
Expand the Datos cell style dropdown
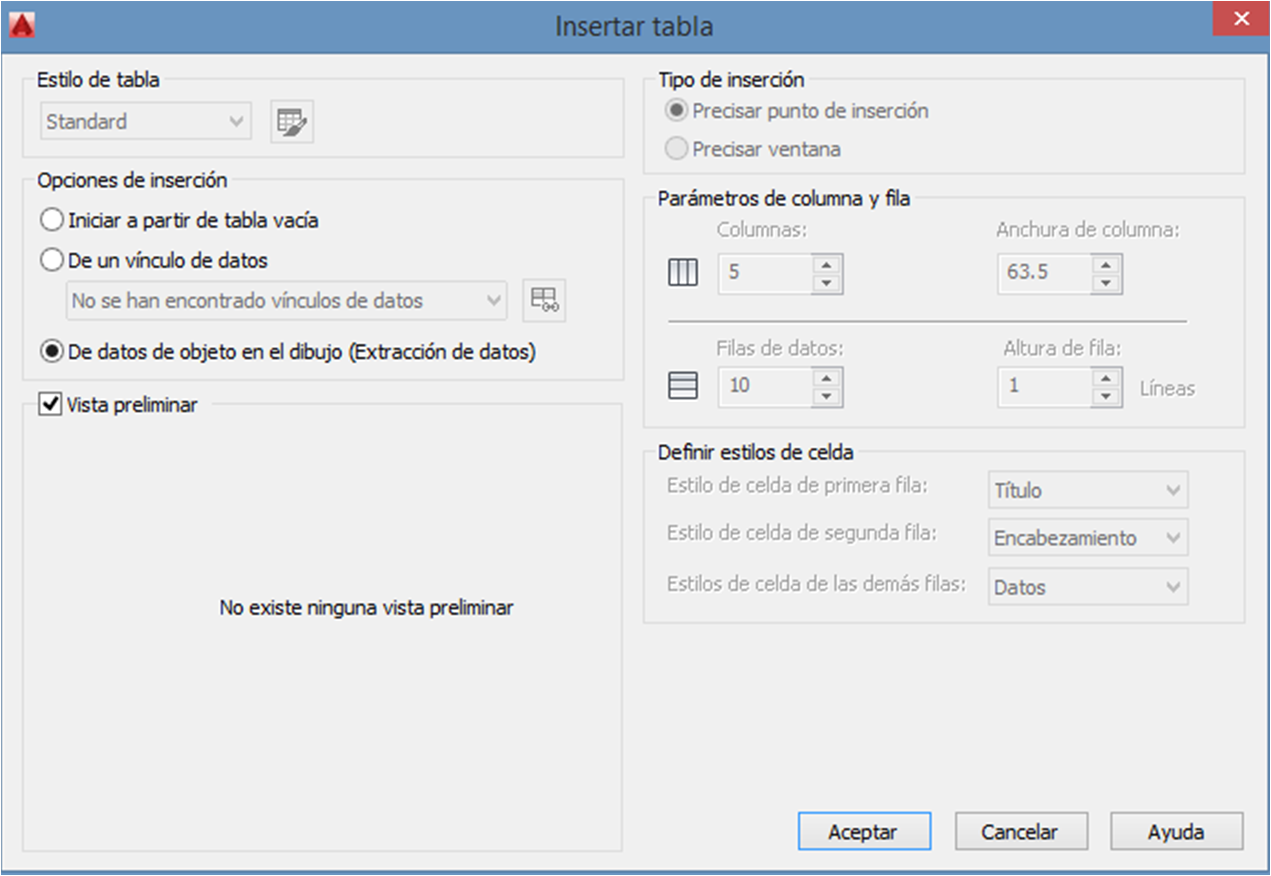click(1087, 588)
